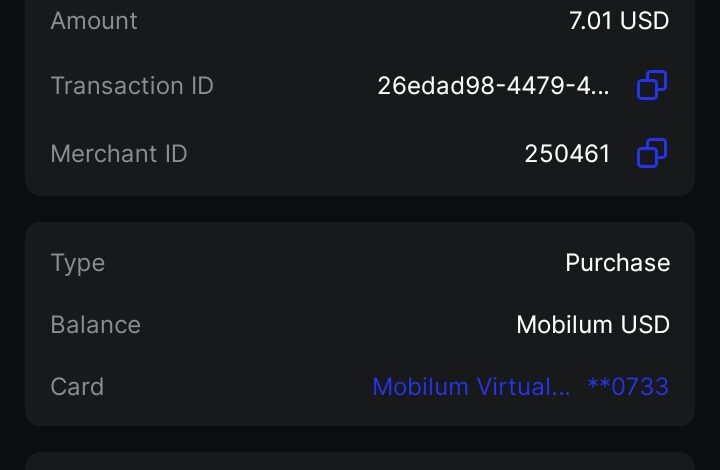Tap the truncated 26edad98 transaction ID value
Viewport: 720px width, 470px height.
click(493, 86)
